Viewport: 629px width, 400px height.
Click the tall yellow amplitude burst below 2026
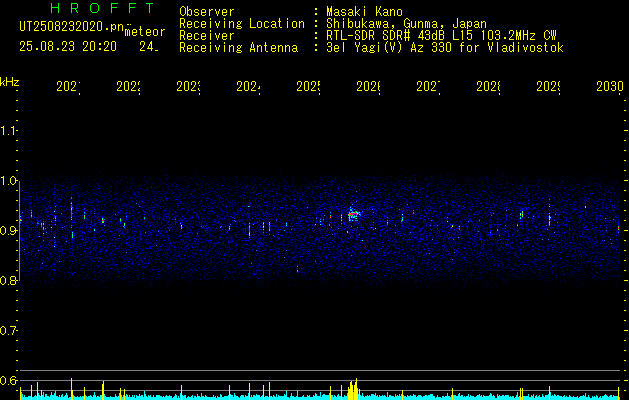[353, 389]
